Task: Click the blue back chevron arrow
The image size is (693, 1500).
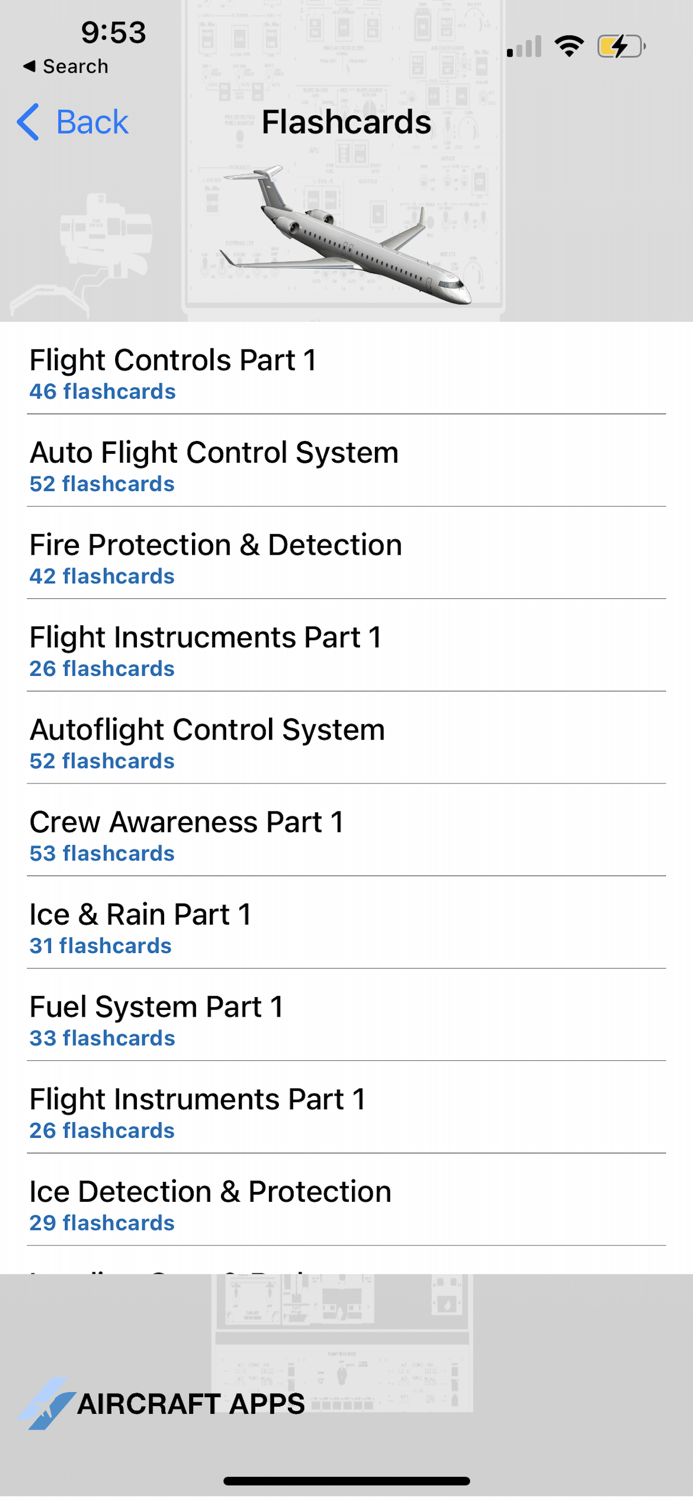Action: pos(27,121)
